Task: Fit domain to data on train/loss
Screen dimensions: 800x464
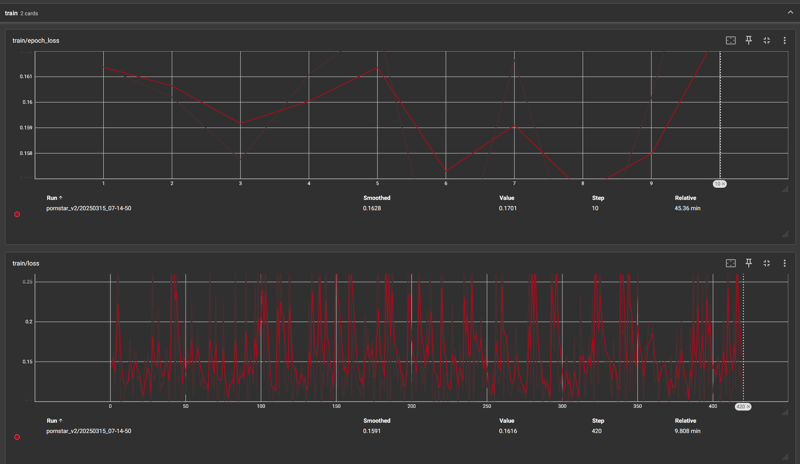Action: coord(731,263)
